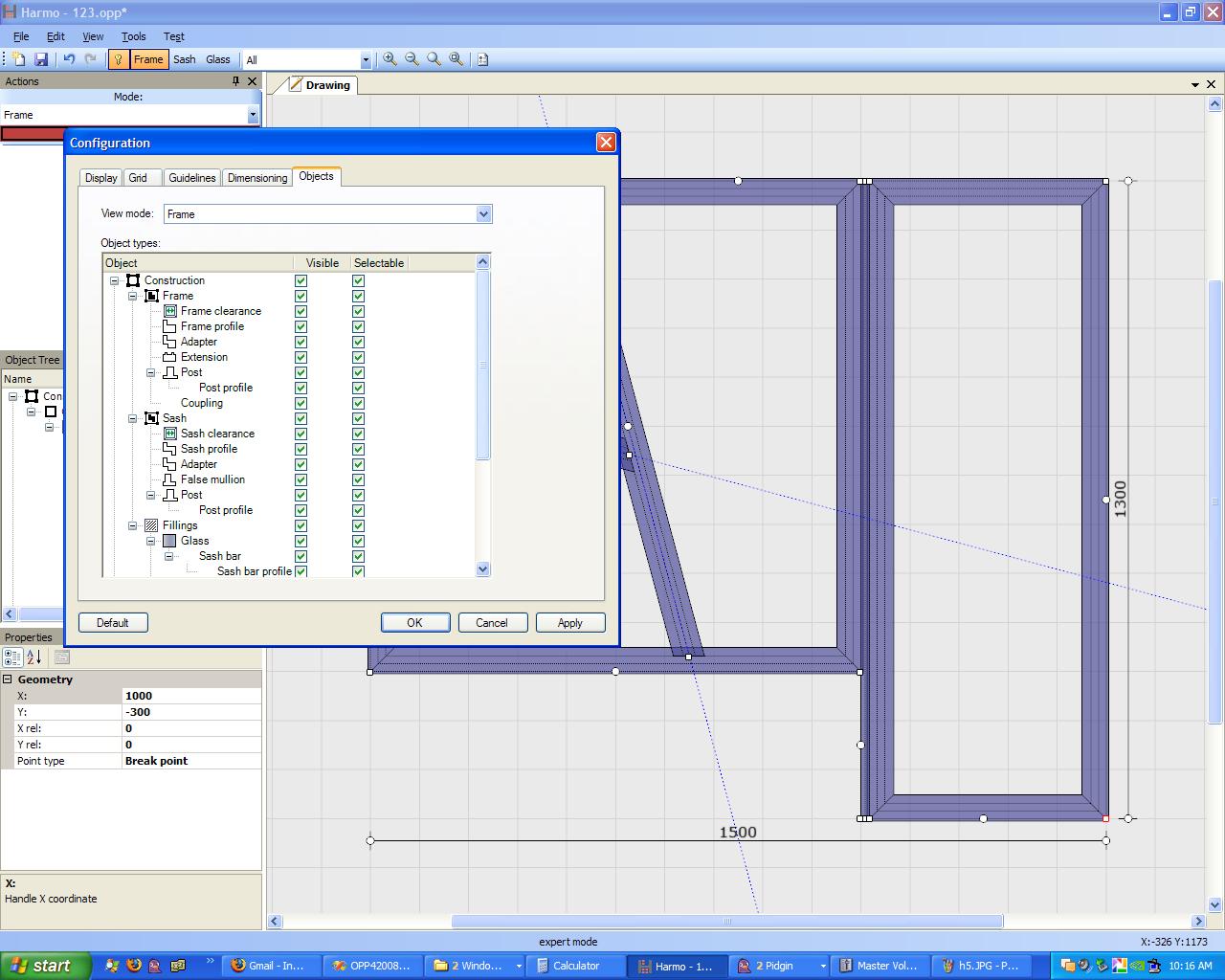Switch to the Dimensioning tab

pyautogui.click(x=256, y=178)
